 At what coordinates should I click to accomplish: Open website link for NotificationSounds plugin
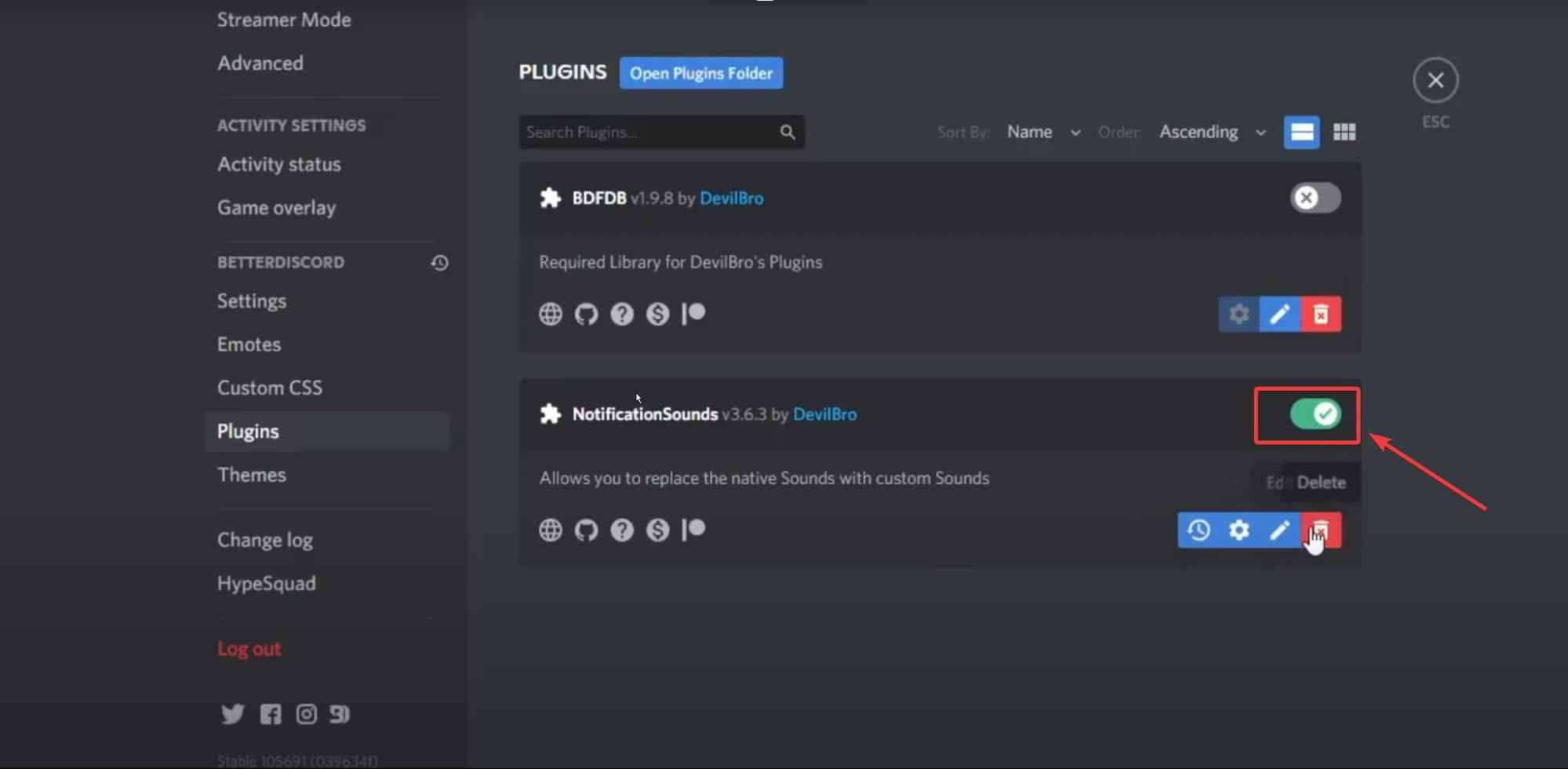(x=551, y=530)
